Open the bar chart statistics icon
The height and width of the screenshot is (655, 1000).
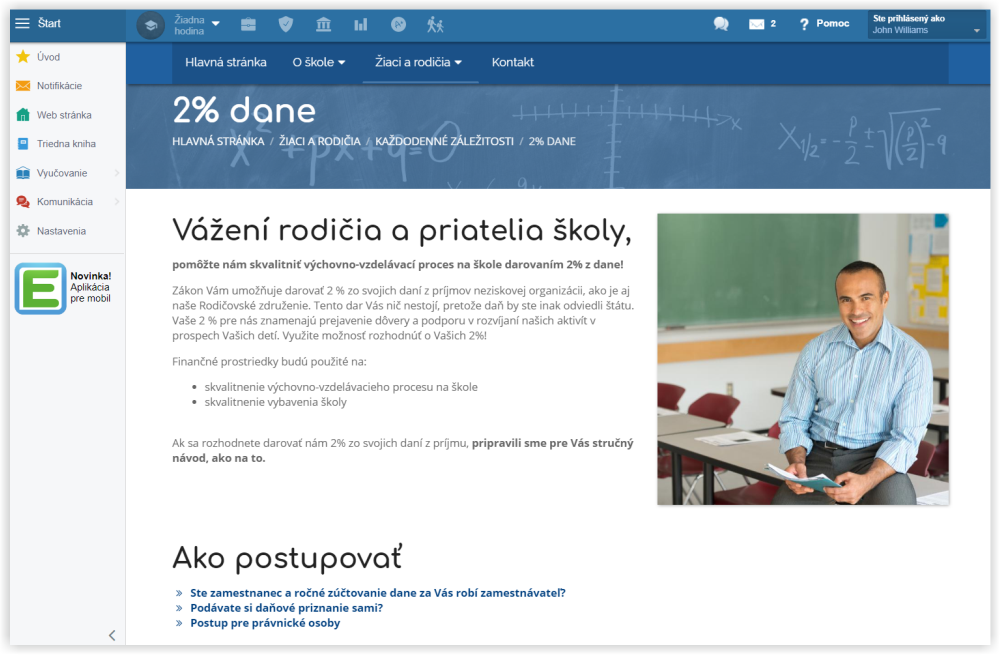(x=361, y=25)
